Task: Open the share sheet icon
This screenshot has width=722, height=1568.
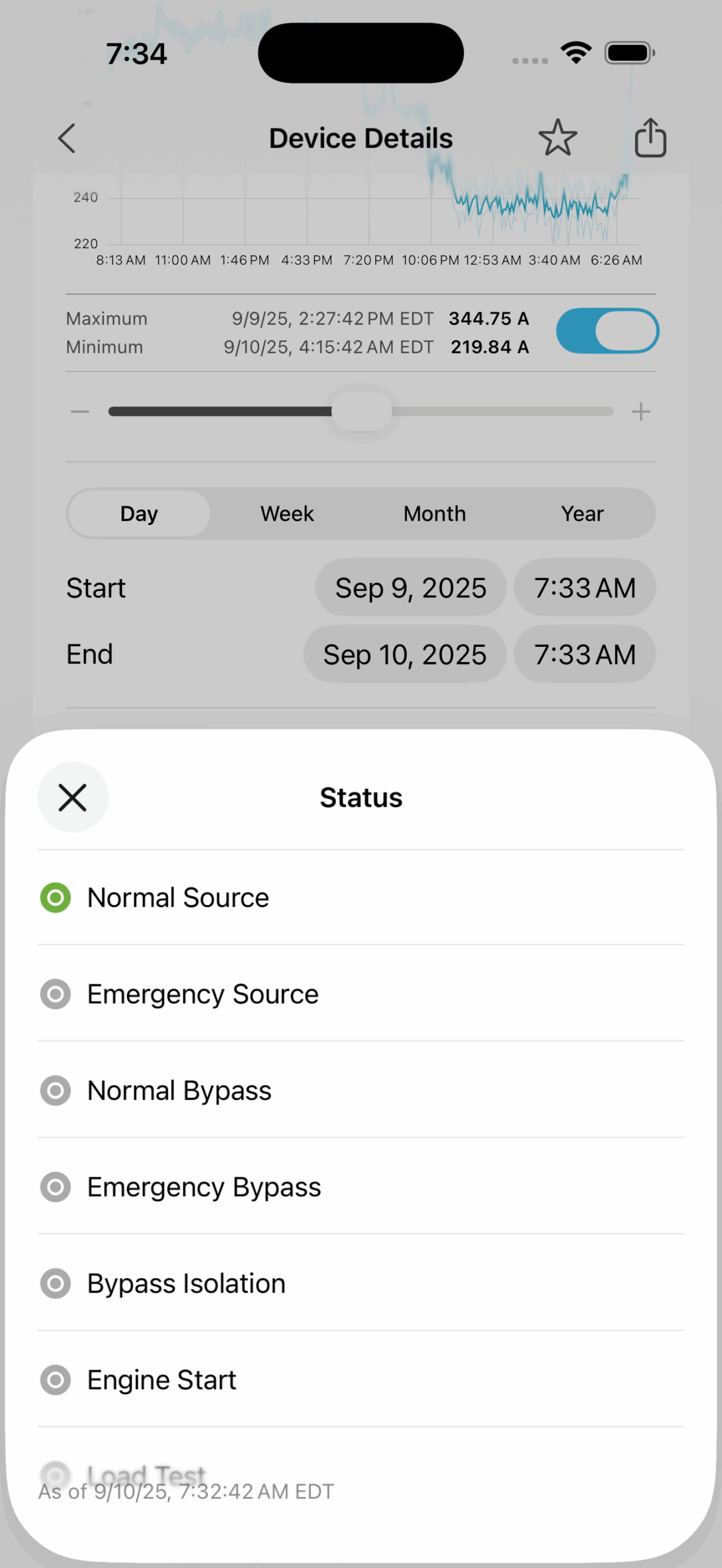Action: [x=650, y=138]
